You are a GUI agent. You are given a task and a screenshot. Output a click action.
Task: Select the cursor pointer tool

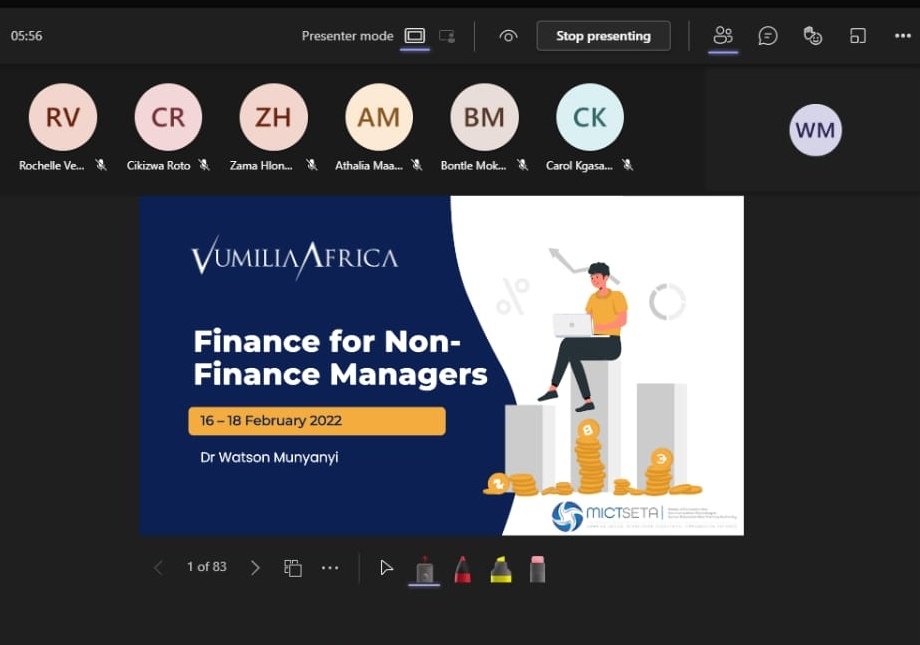pyautogui.click(x=386, y=568)
